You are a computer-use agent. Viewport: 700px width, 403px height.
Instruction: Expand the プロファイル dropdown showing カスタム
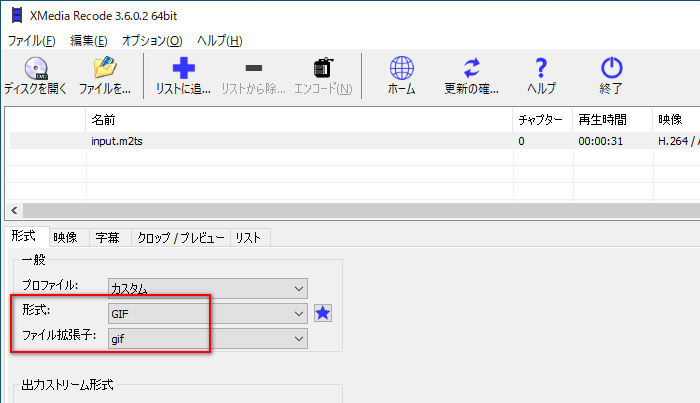coord(208,288)
